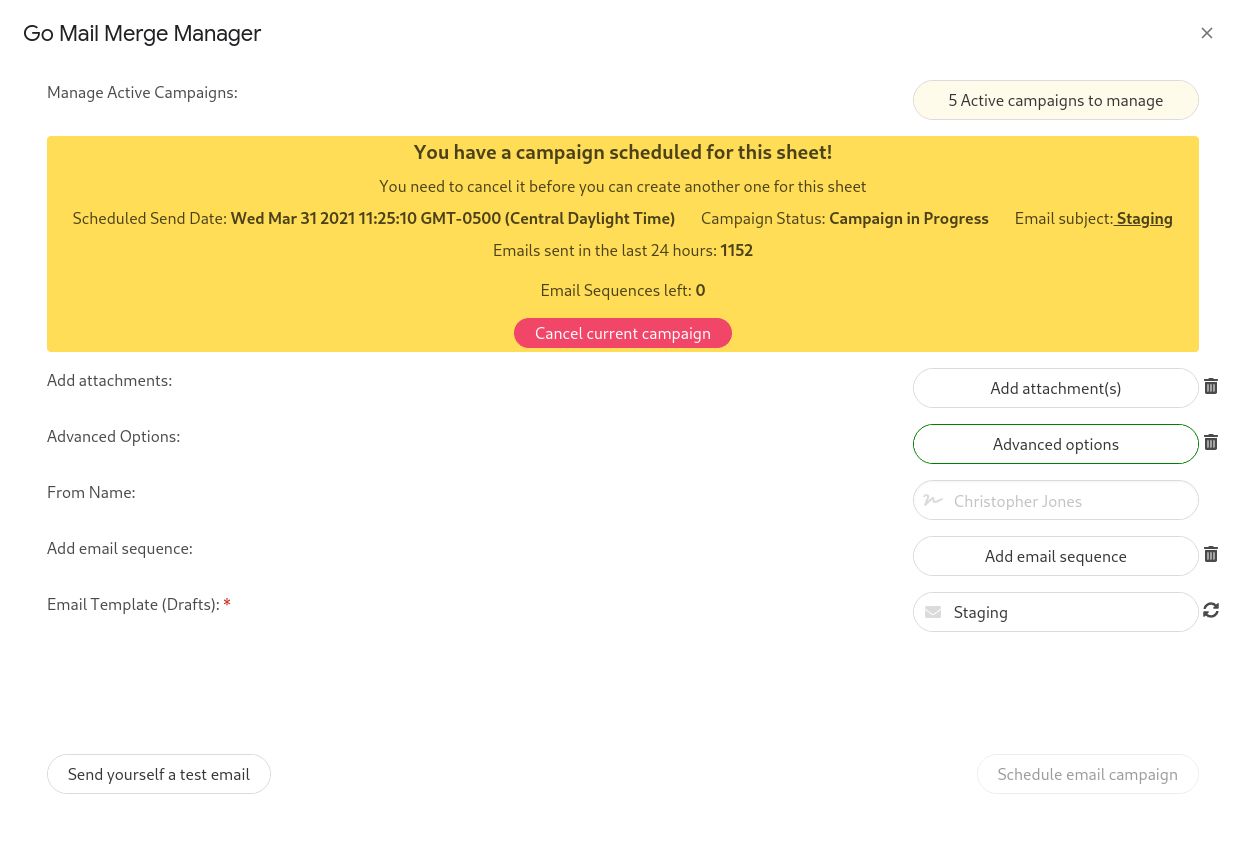This screenshot has width=1245, height=854.
Task: Cancel current campaign
Action: (x=622, y=333)
